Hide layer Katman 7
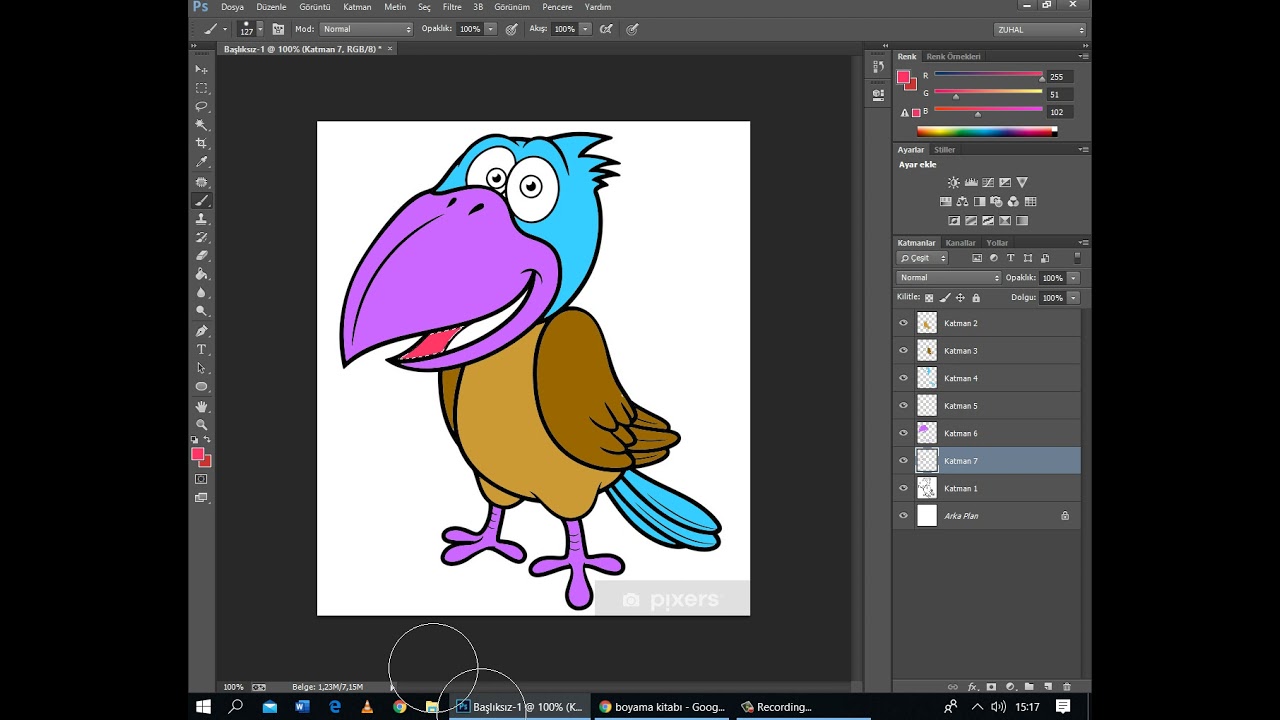The height and width of the screenshot is (720, 1280). click(x=903, y=461)
